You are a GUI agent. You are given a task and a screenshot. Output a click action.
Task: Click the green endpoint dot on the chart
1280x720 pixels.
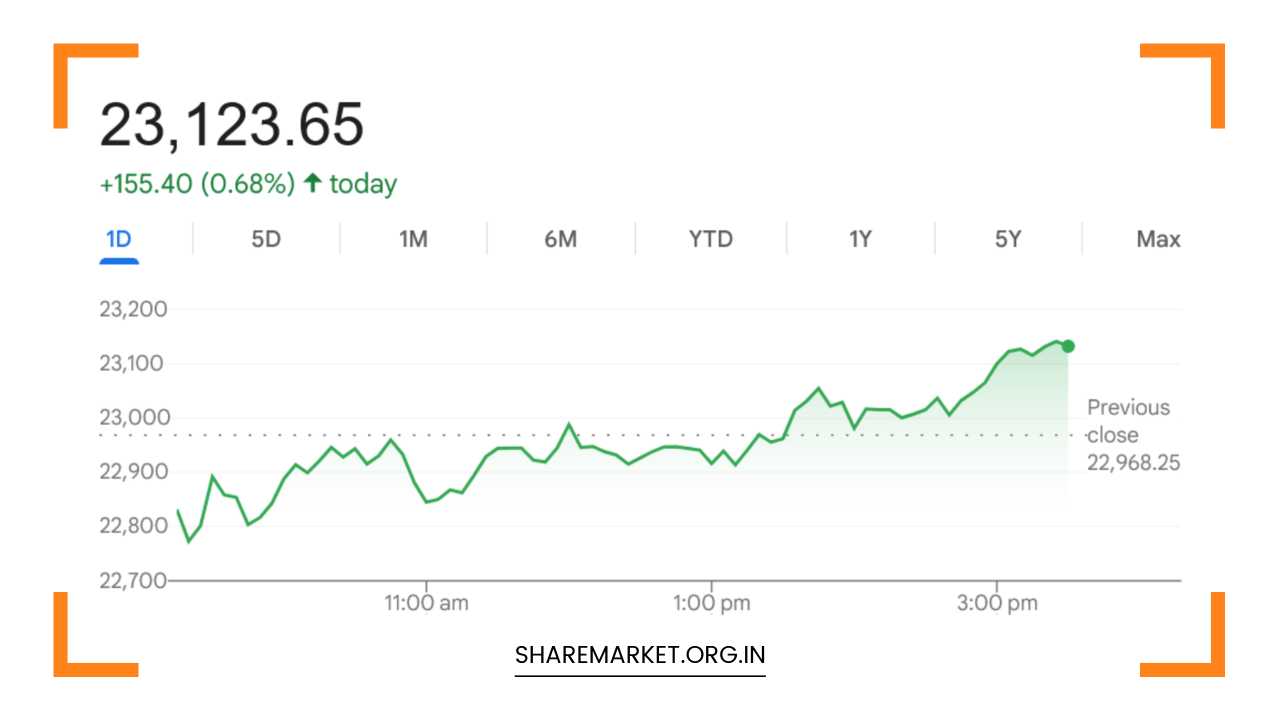(x=1066, y=345)
